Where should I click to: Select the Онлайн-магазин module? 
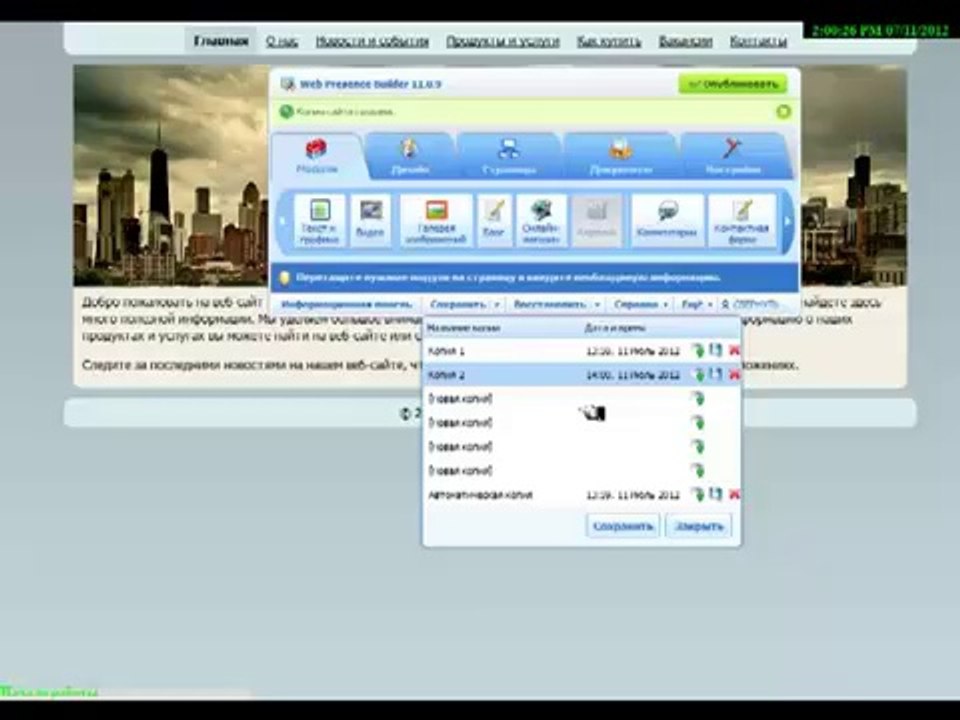coord(541,222)
